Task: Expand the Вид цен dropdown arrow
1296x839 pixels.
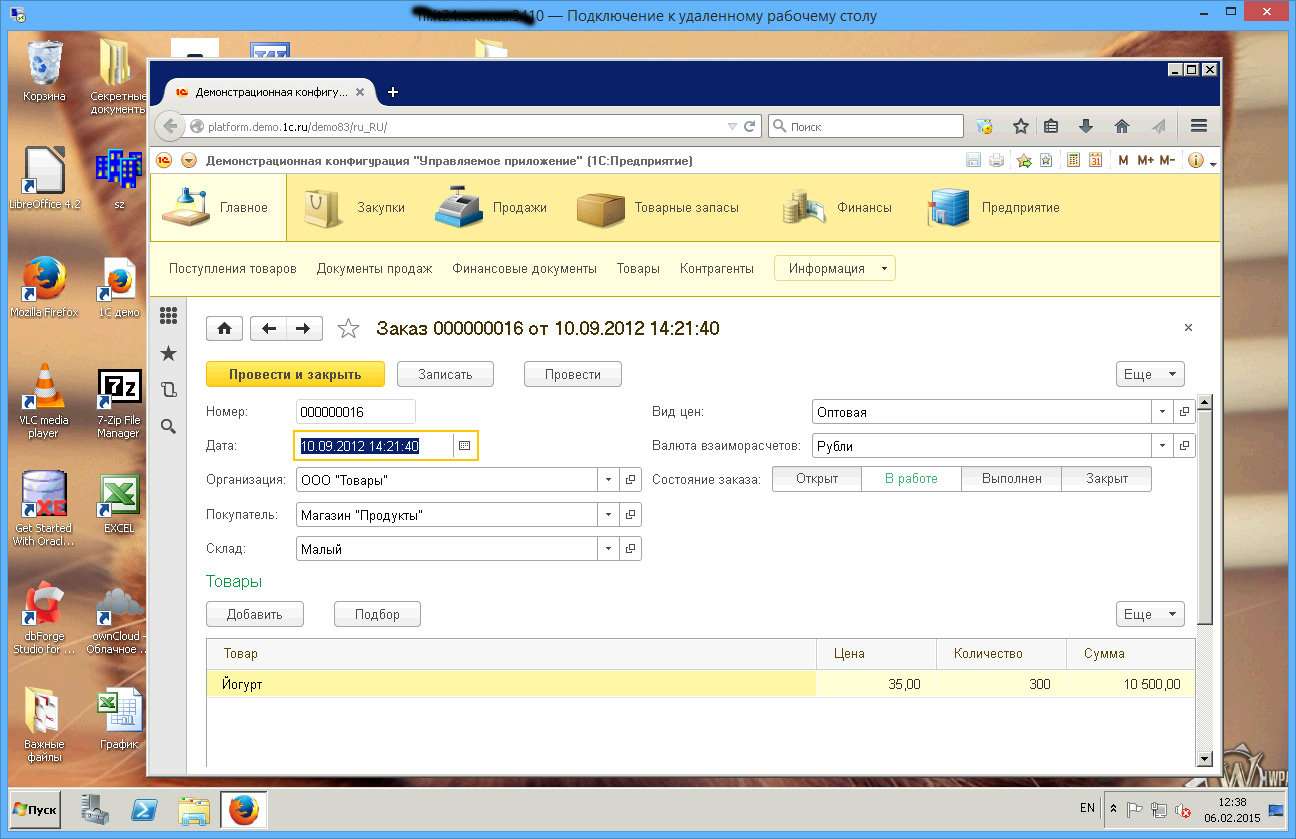Action: pyautogui.click(x=1162, y=412)
